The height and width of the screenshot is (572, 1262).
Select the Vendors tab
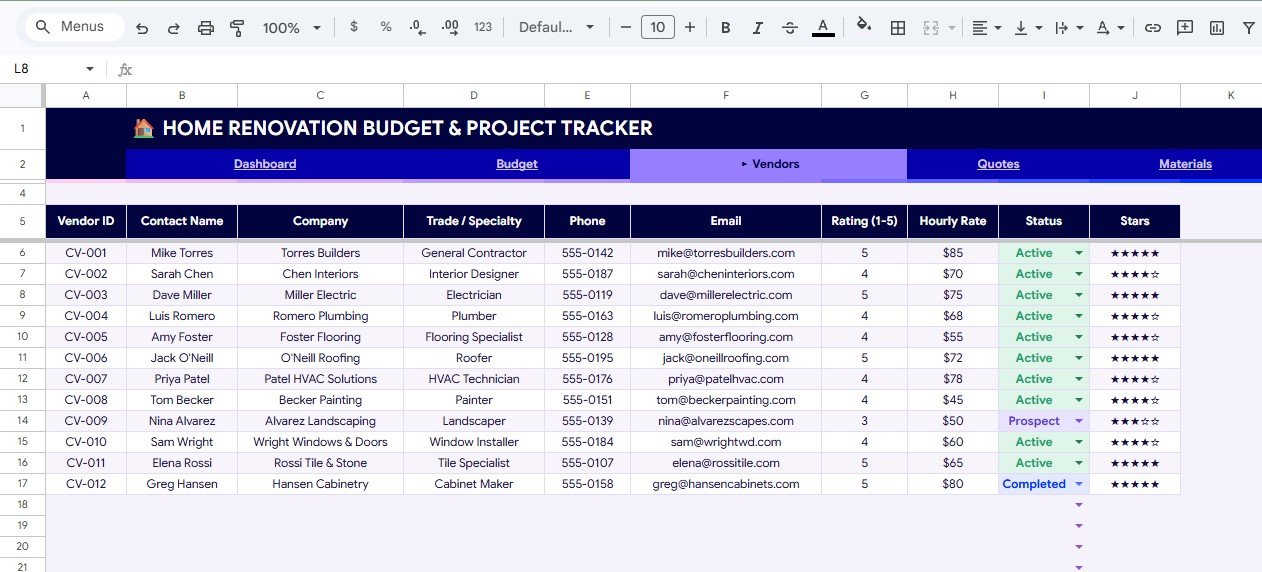768,164
